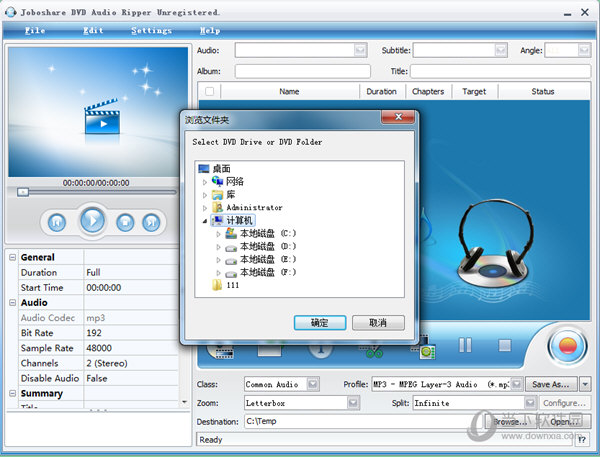
Task: Expand the (E:) drive node arrow
Action: [218, 260]
